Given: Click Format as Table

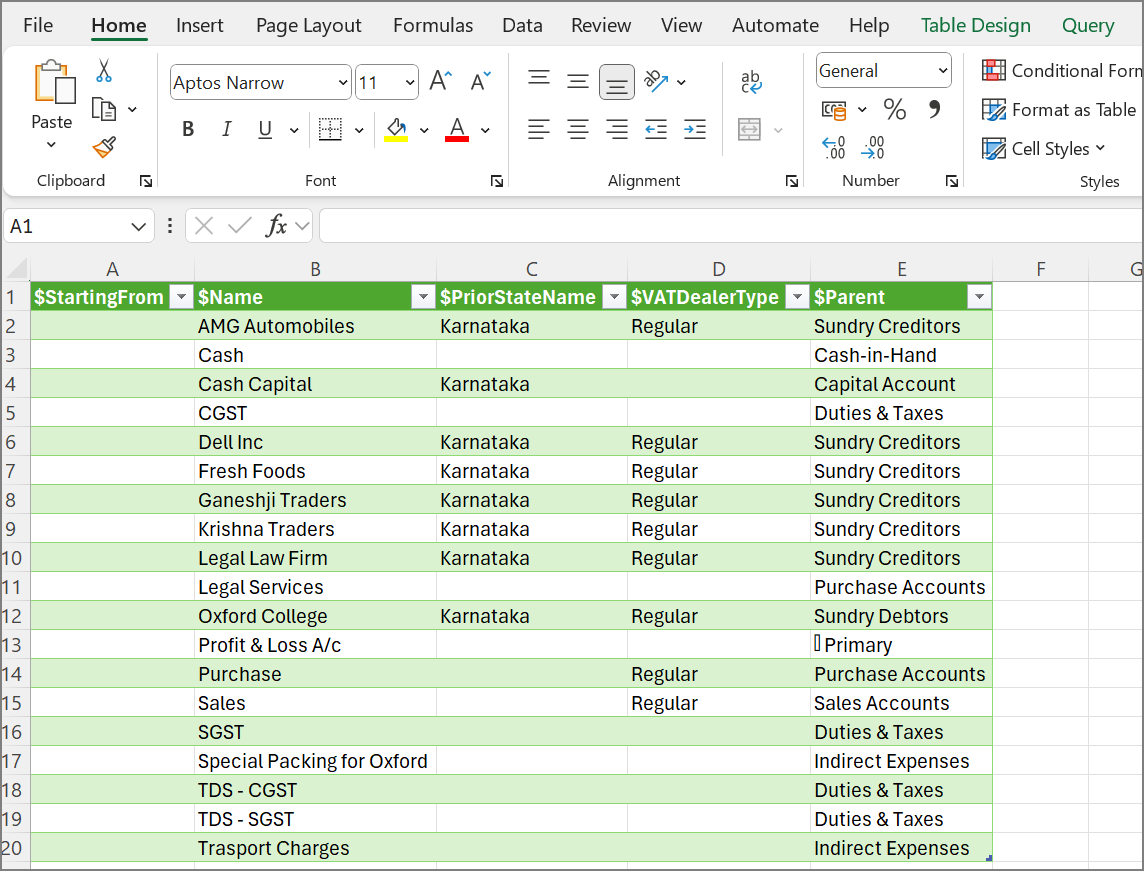Looking at the screenshot, I should [x=1059, y=110].
